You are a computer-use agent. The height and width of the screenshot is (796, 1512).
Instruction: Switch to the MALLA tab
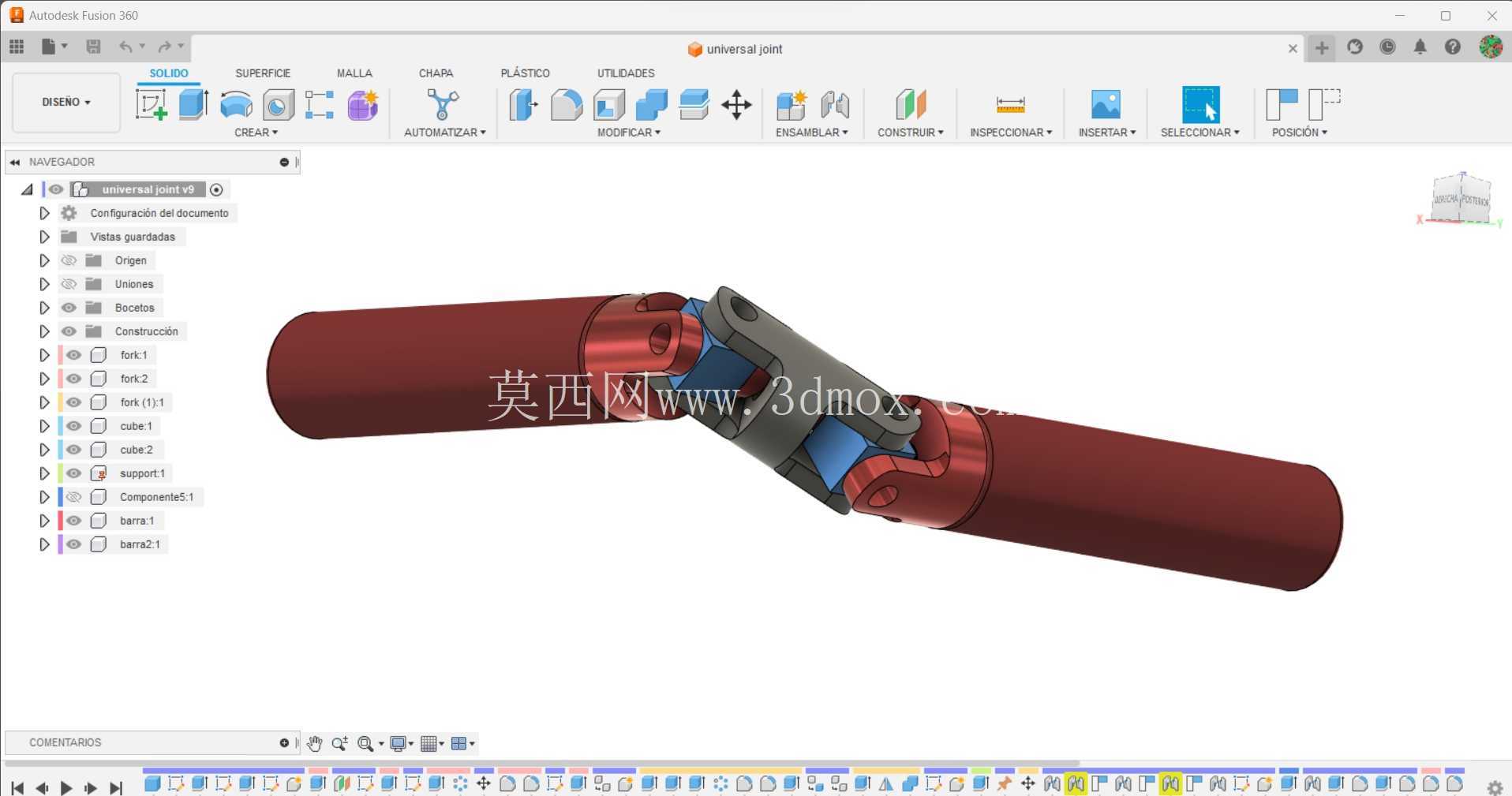pos(354,73)
